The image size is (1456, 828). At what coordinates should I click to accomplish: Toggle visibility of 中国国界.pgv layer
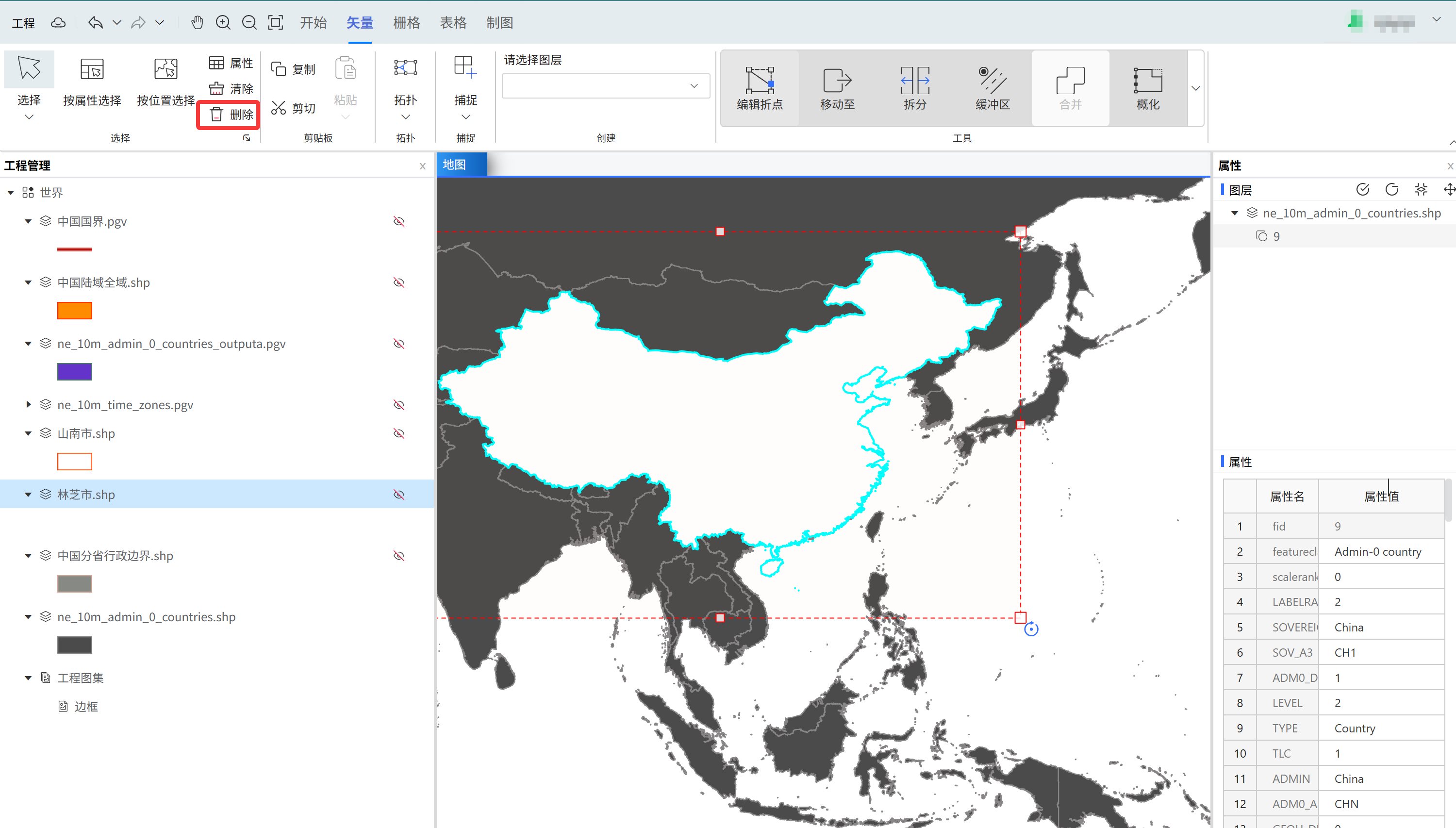coord(399,221)
